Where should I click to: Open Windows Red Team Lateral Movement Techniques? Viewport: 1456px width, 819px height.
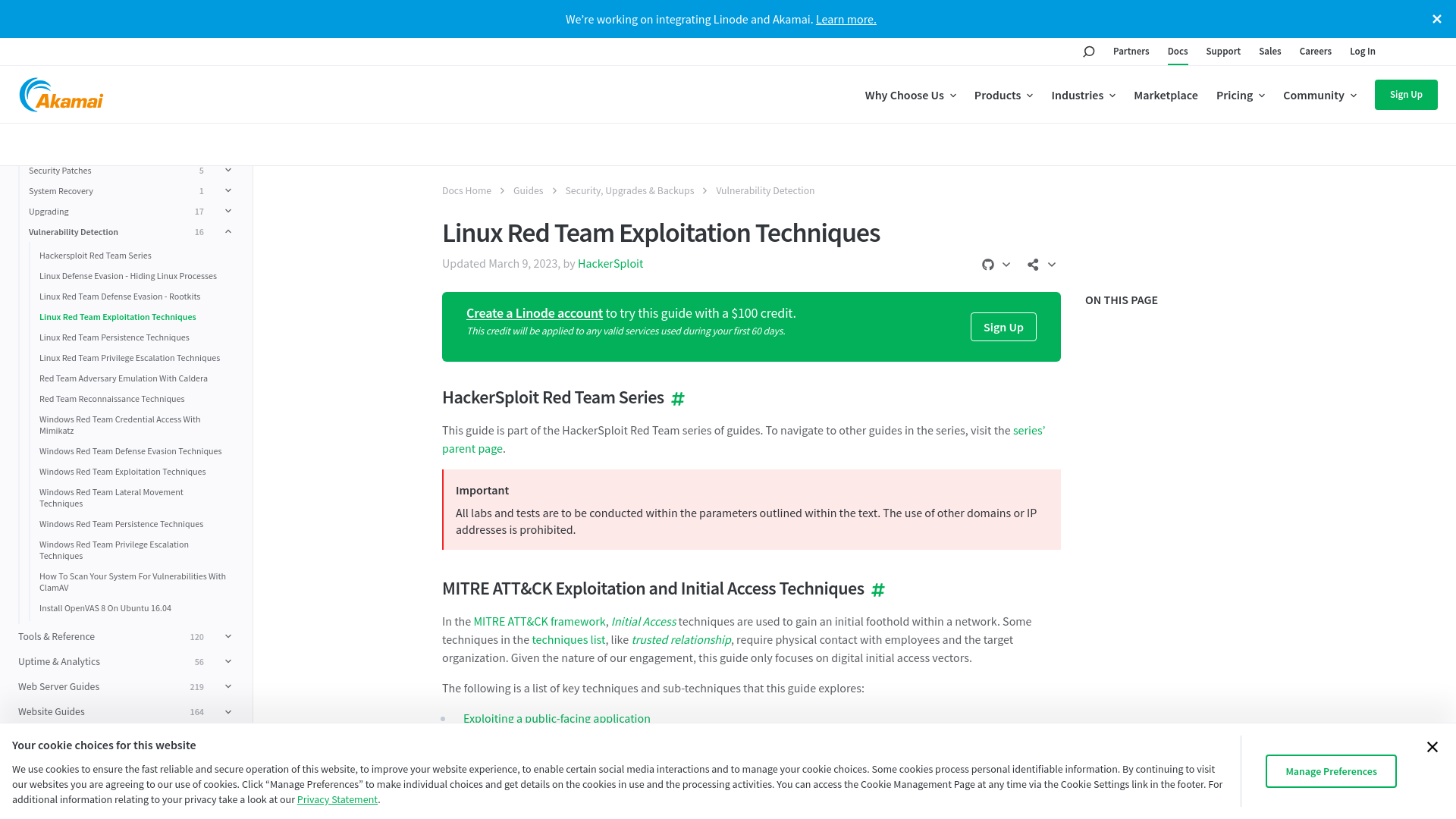click(x=111, y=497)
